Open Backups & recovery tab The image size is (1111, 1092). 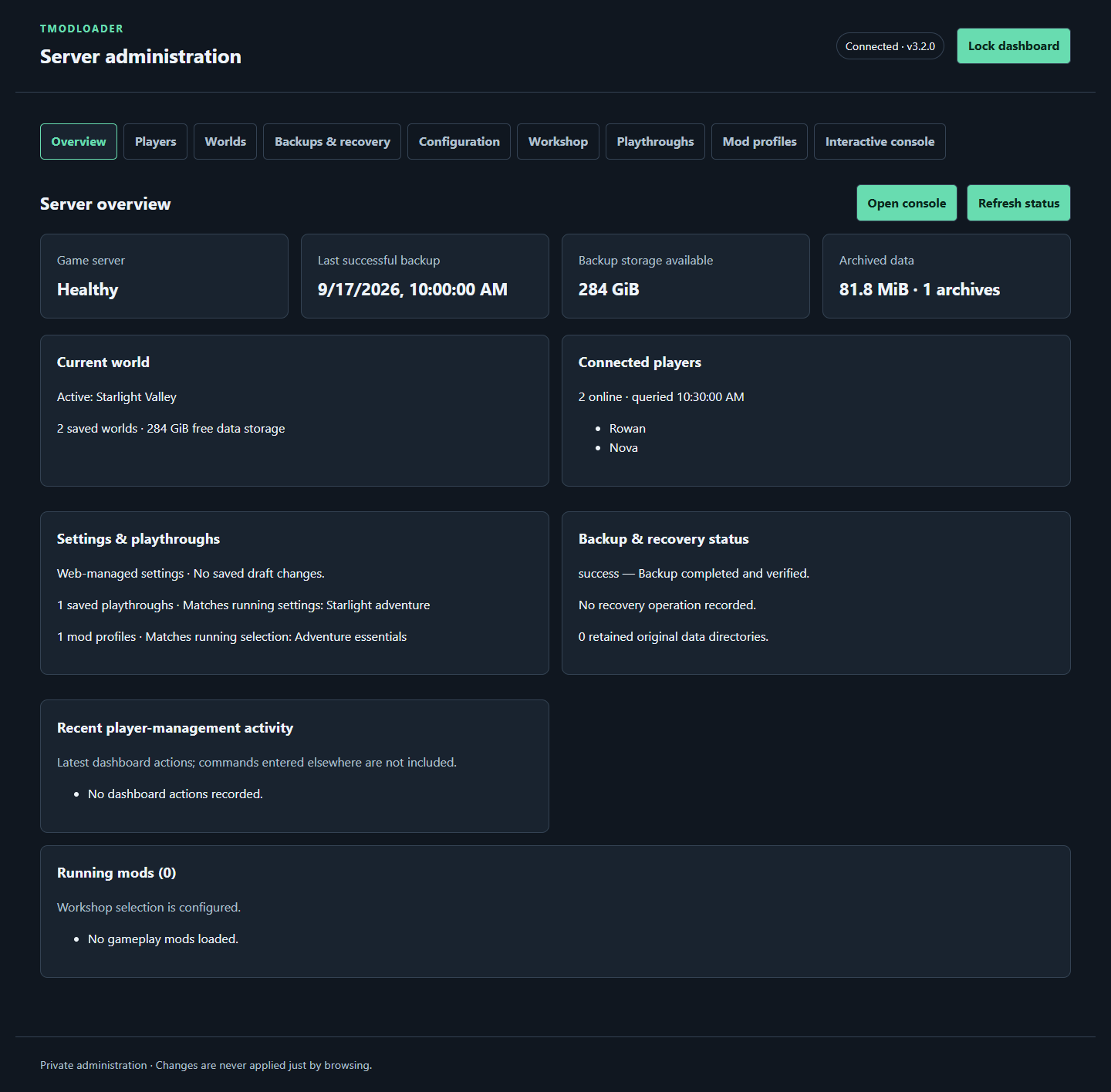[333, 142]
